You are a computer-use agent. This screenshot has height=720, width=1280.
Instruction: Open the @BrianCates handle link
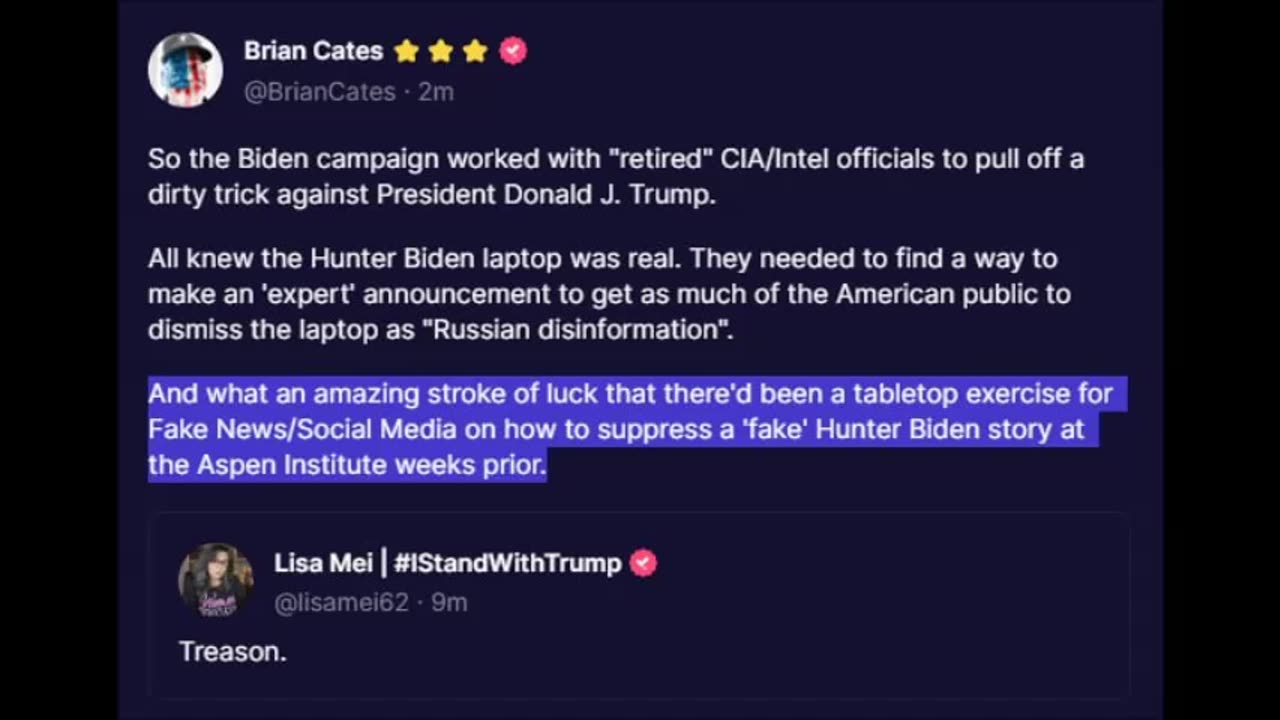click(320, 92)
